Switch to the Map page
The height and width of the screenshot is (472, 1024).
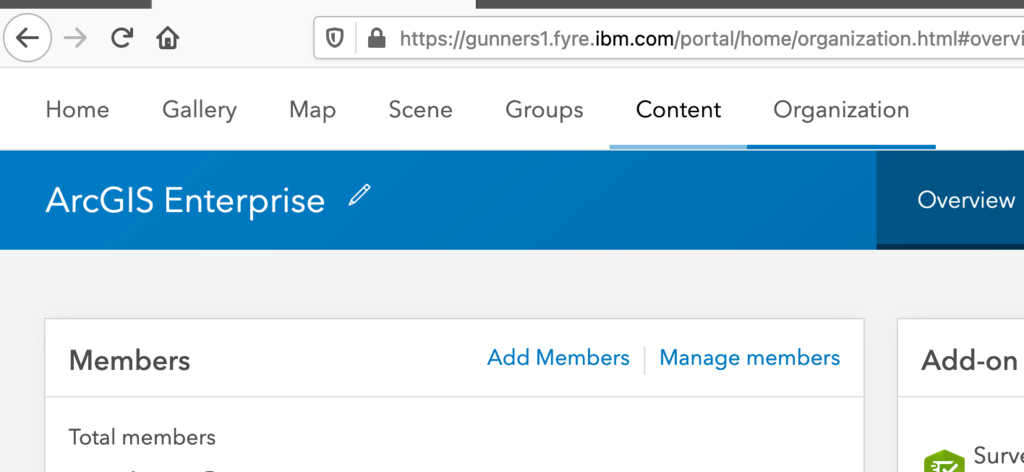tap(312, 110)
